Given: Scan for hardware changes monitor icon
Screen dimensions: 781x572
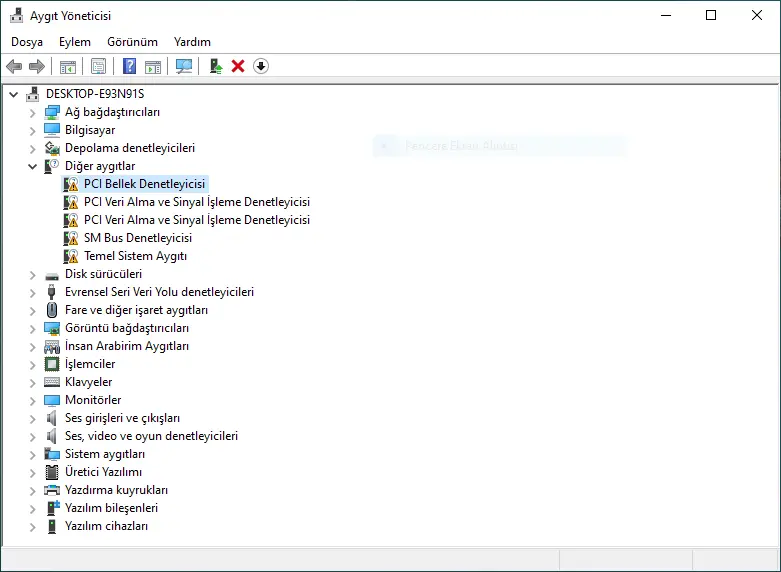Looking at the screenshot, I should tap(184, 66).
